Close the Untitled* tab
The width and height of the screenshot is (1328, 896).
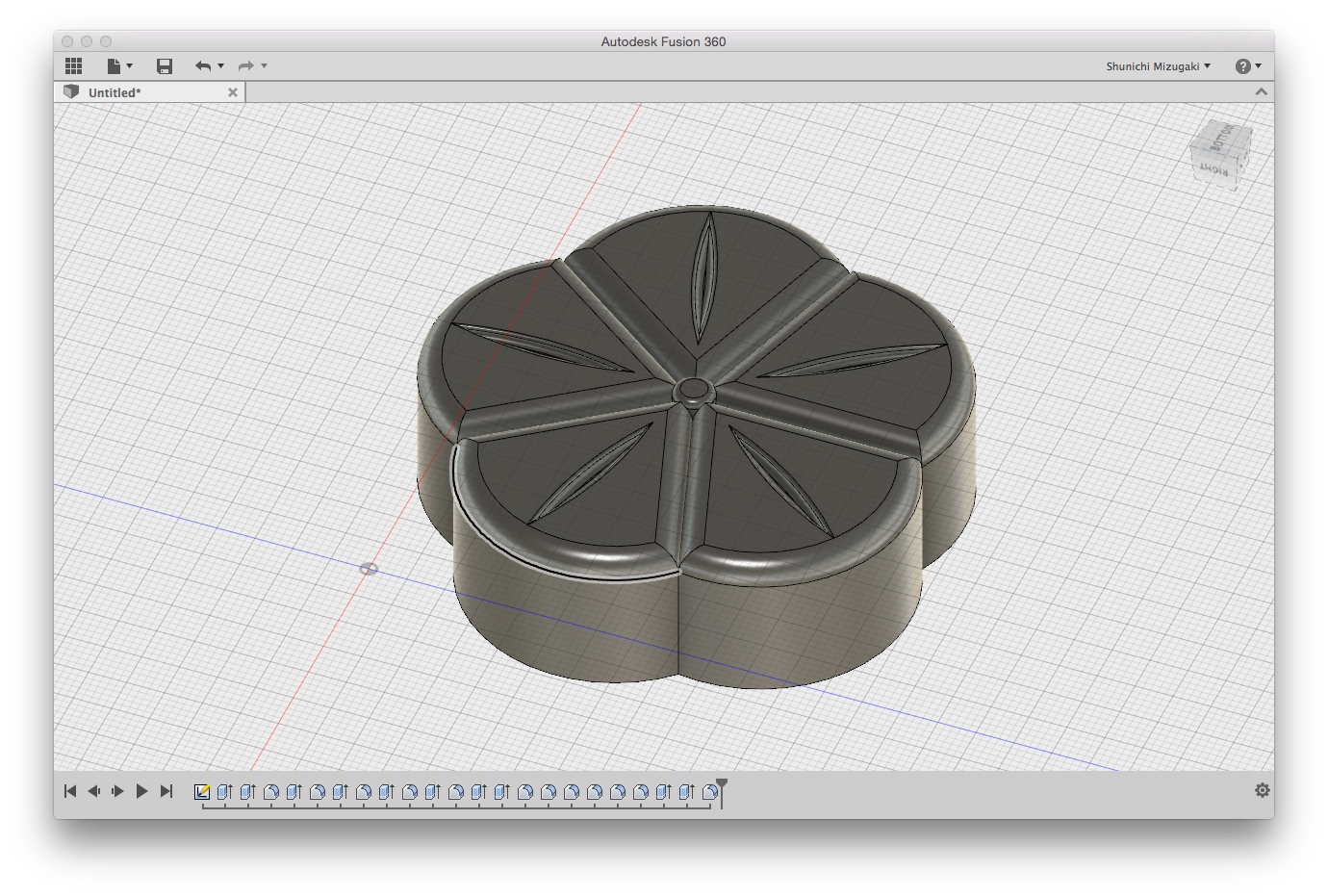tap(233, 92)
